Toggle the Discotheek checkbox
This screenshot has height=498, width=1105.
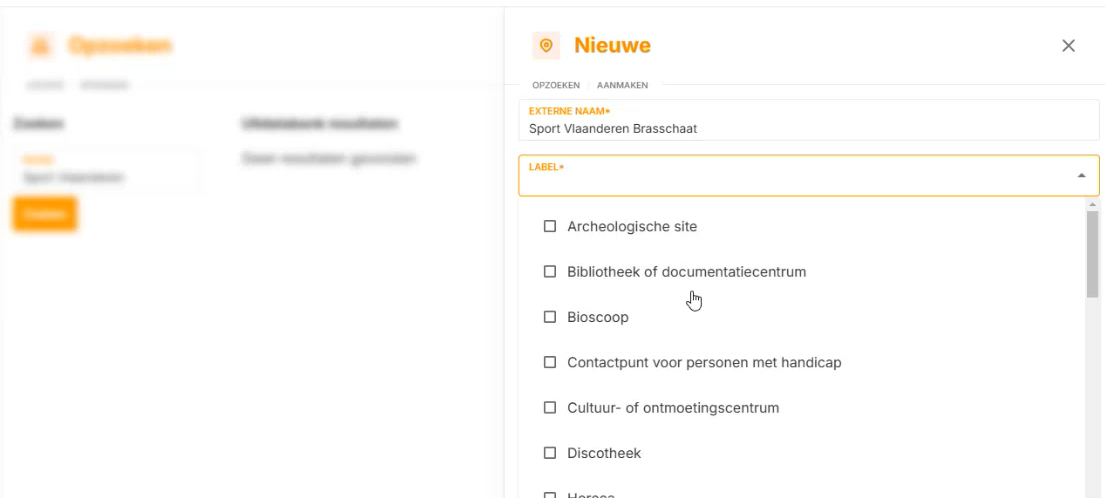550,453
